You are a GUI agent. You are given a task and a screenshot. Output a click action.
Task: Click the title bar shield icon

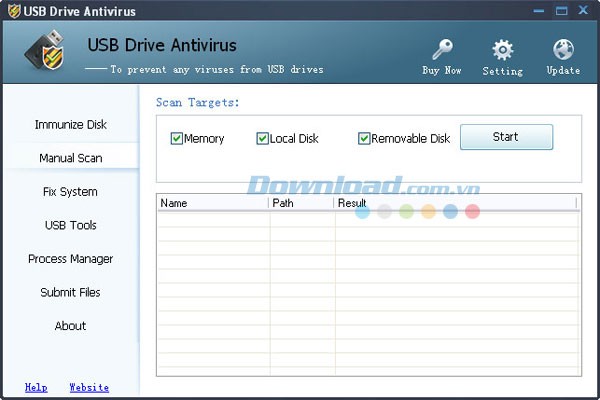(14, 11)
